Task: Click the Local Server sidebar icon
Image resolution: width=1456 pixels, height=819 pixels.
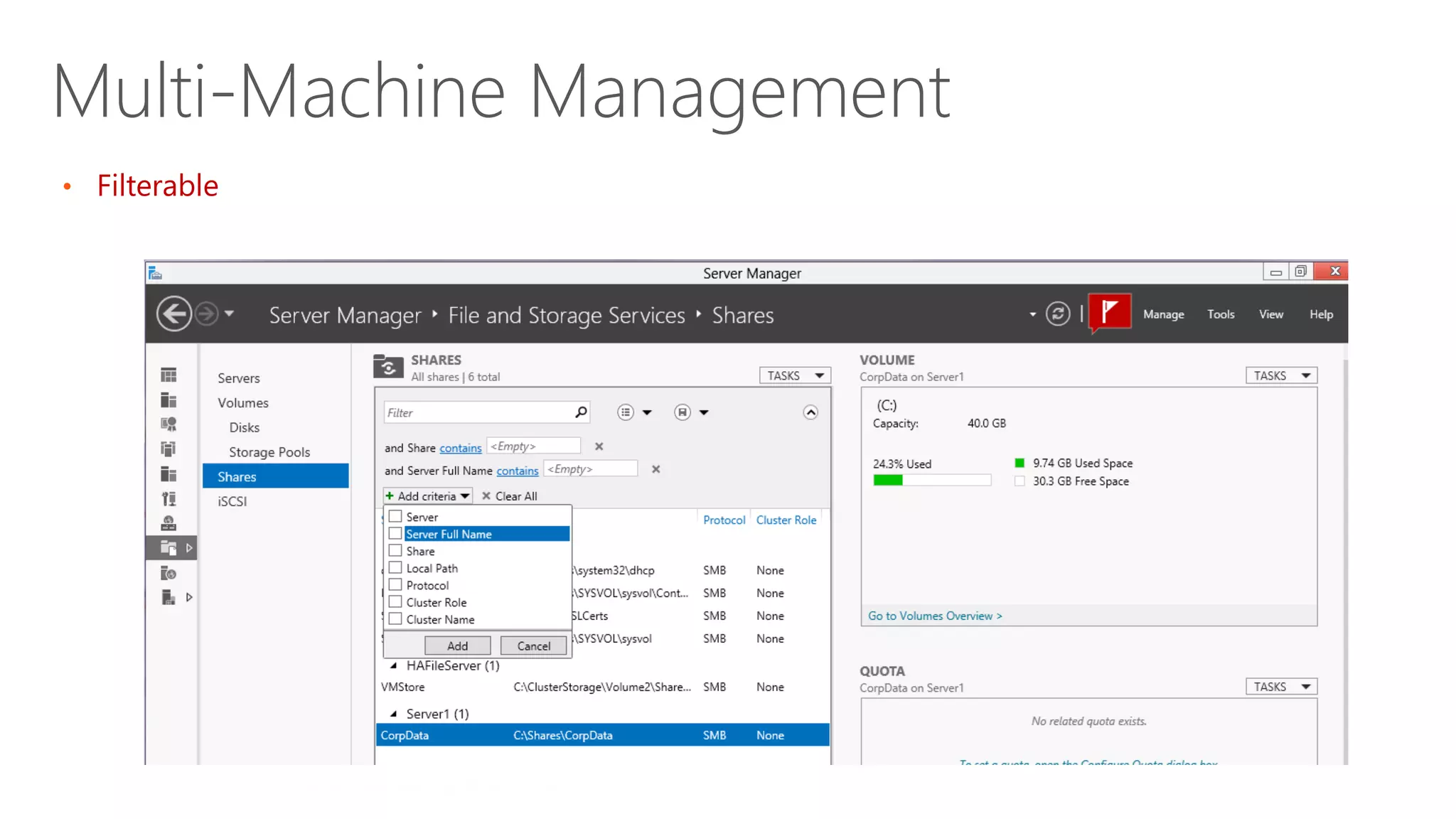Action: pos(168,400)
